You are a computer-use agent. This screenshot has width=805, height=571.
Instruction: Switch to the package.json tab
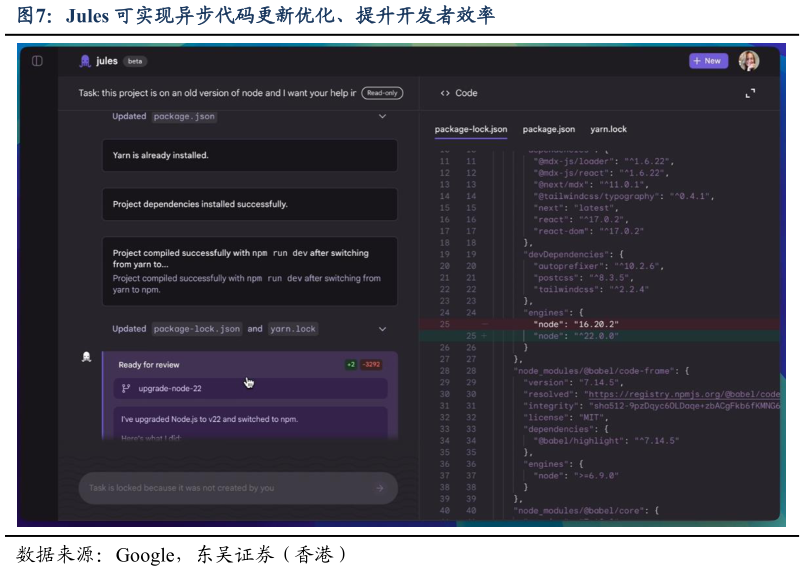point(549,129)
